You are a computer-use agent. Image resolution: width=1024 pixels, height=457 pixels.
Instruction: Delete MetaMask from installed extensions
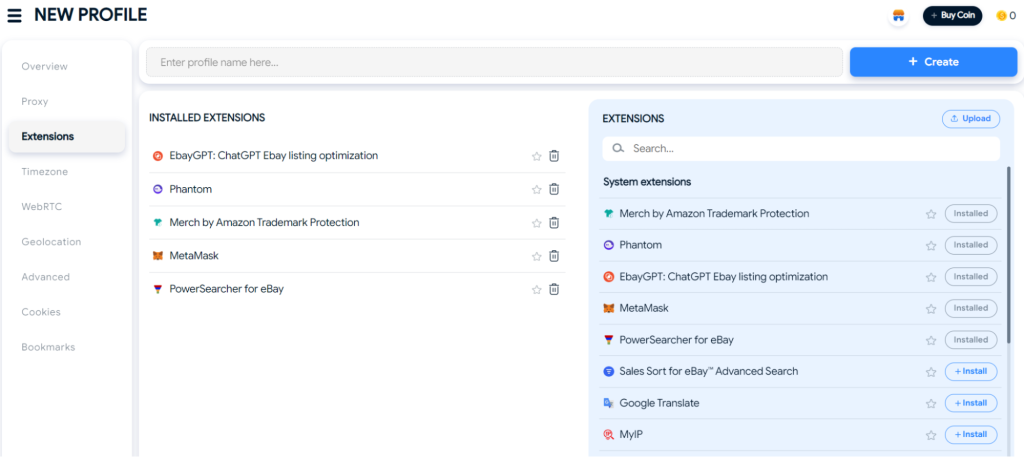tap(554, 256)
